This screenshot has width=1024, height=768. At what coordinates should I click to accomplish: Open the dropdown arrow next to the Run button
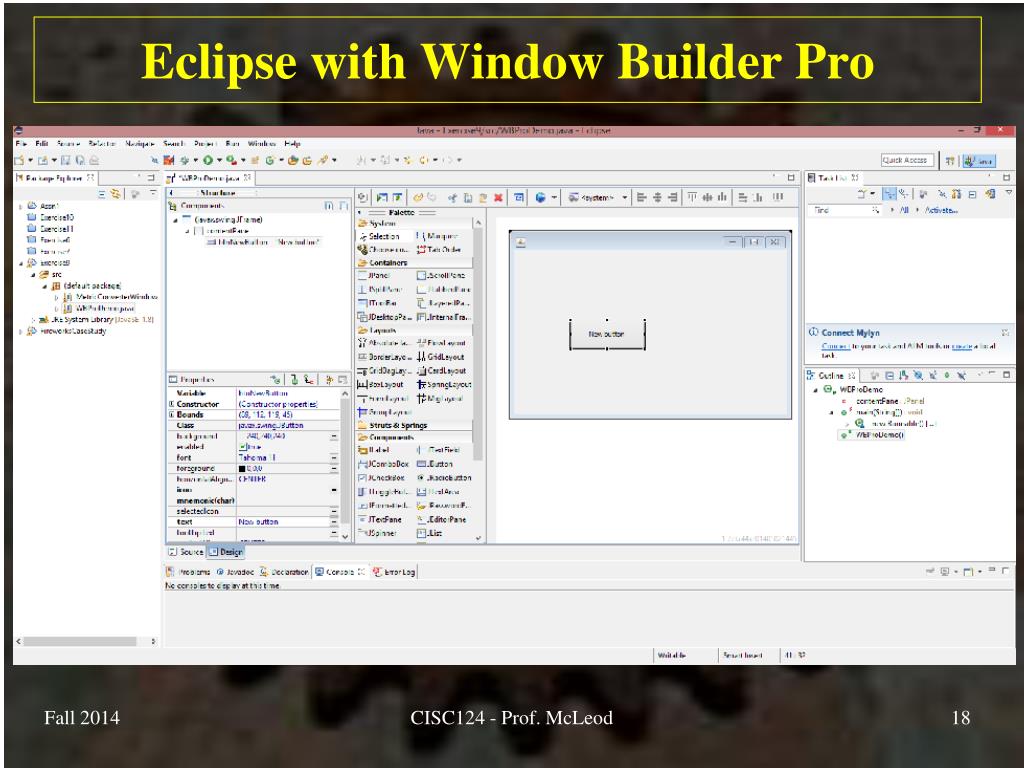click(x=219, y=160)
